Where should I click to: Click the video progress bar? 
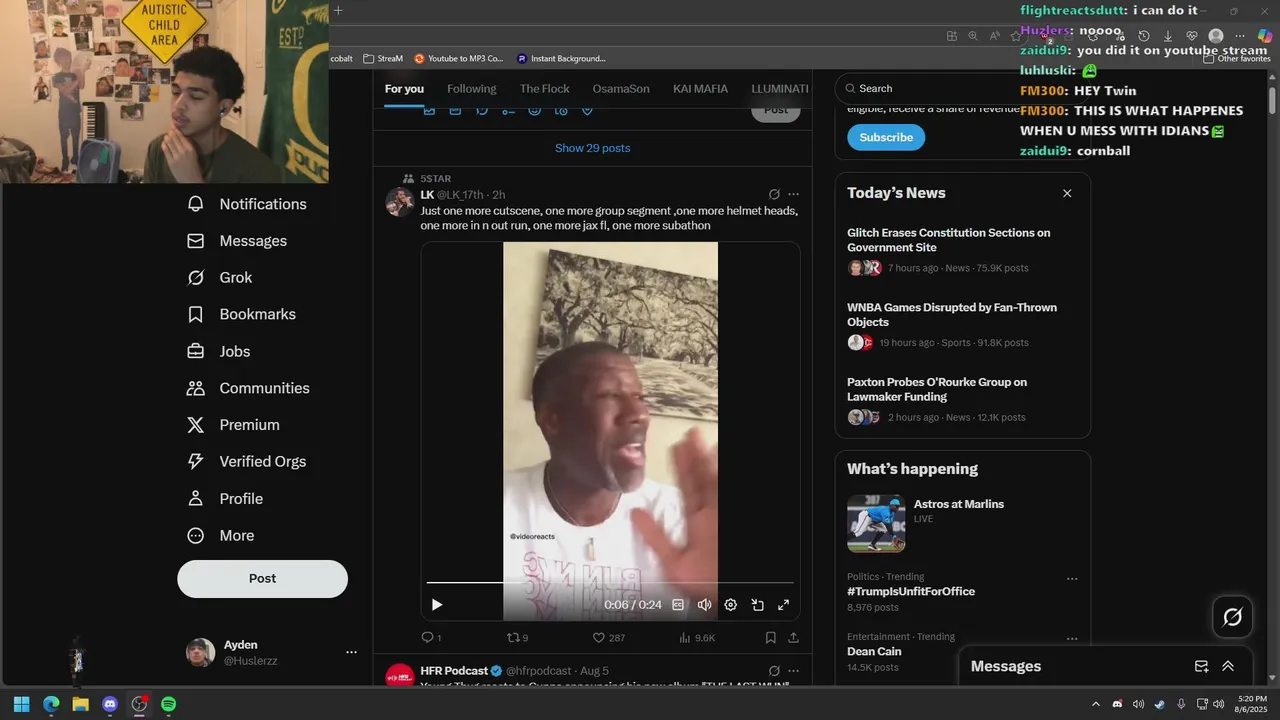[610, 582]
